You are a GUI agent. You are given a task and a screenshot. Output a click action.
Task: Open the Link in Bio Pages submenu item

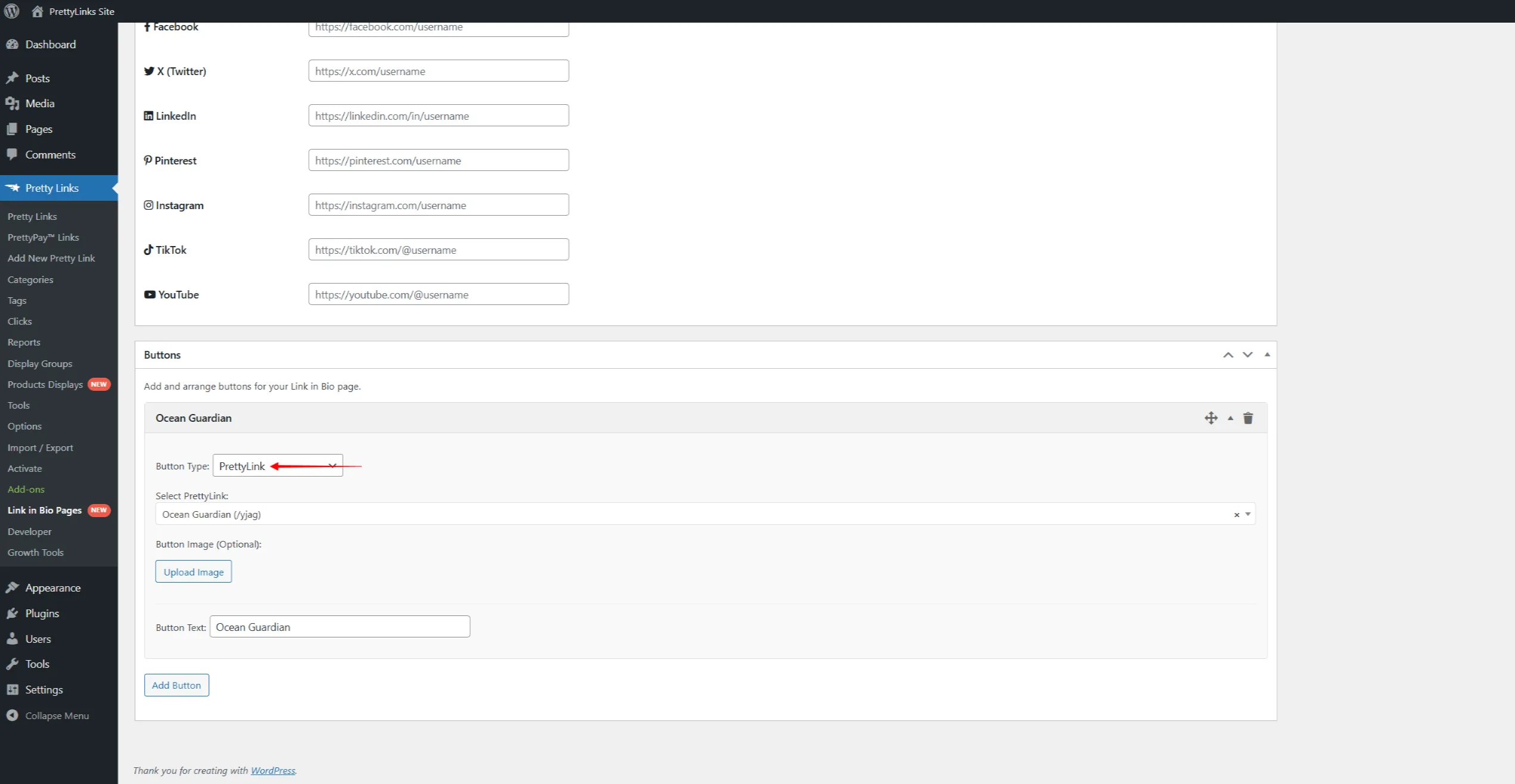45,510
